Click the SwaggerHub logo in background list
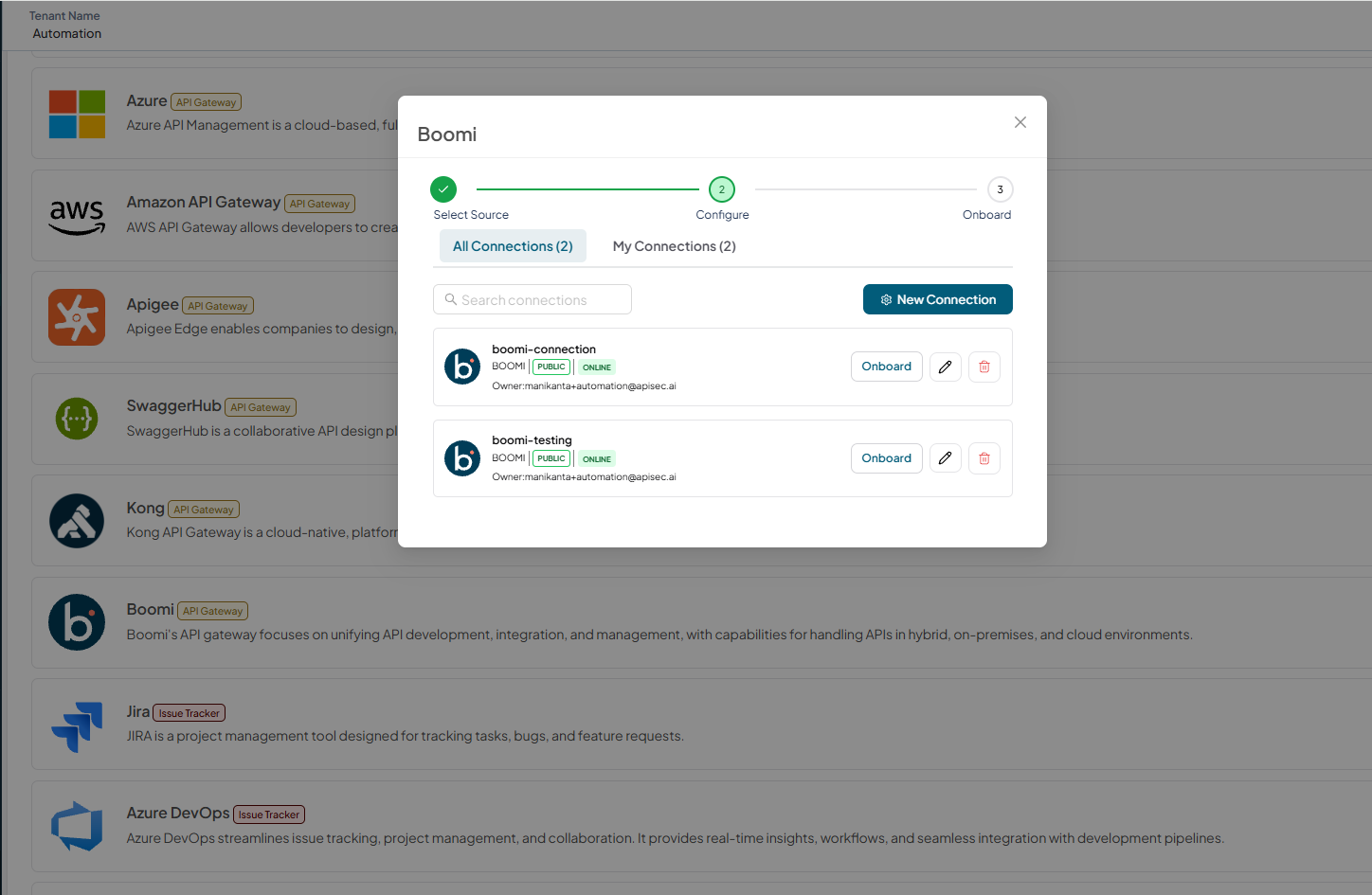 (77, 419)
